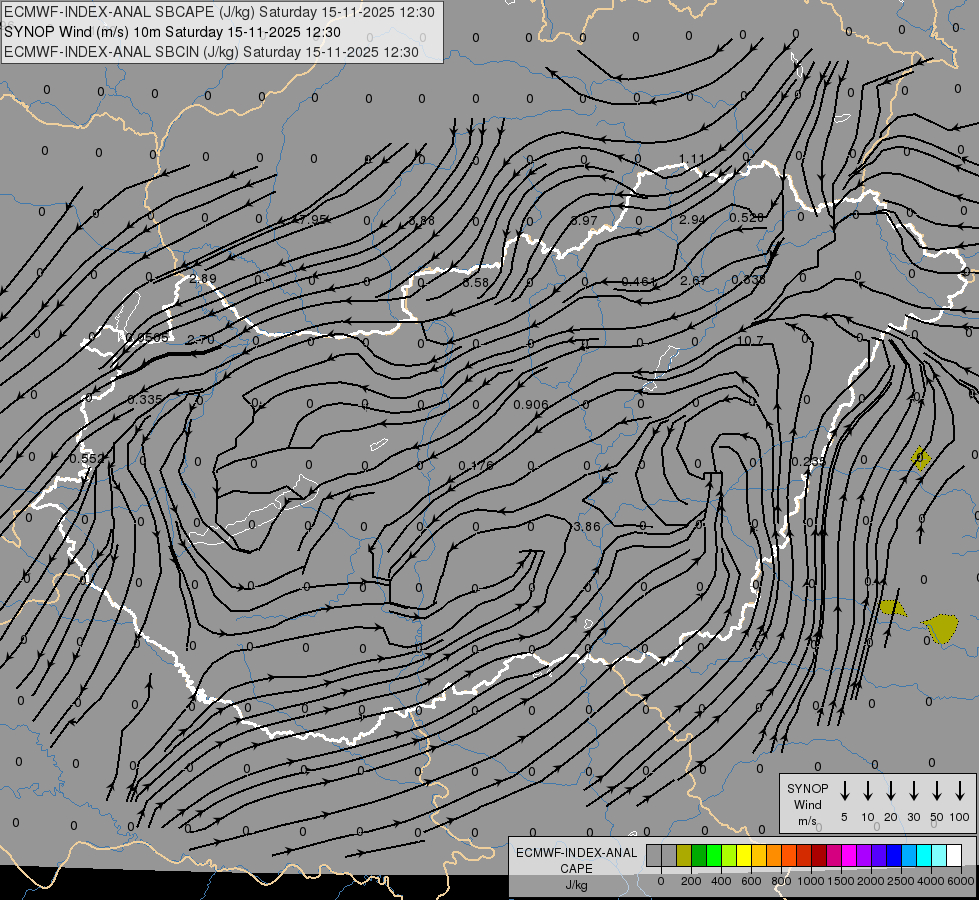This screenshot has width=979, height=900.
Task: Click the 3.88 value on the map
Action: click(421, 220)
